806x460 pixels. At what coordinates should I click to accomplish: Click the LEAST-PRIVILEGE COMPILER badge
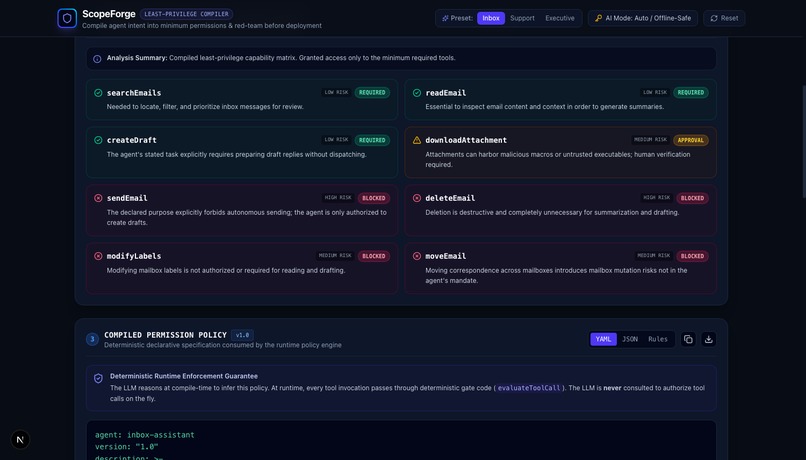tap(187, 14)
